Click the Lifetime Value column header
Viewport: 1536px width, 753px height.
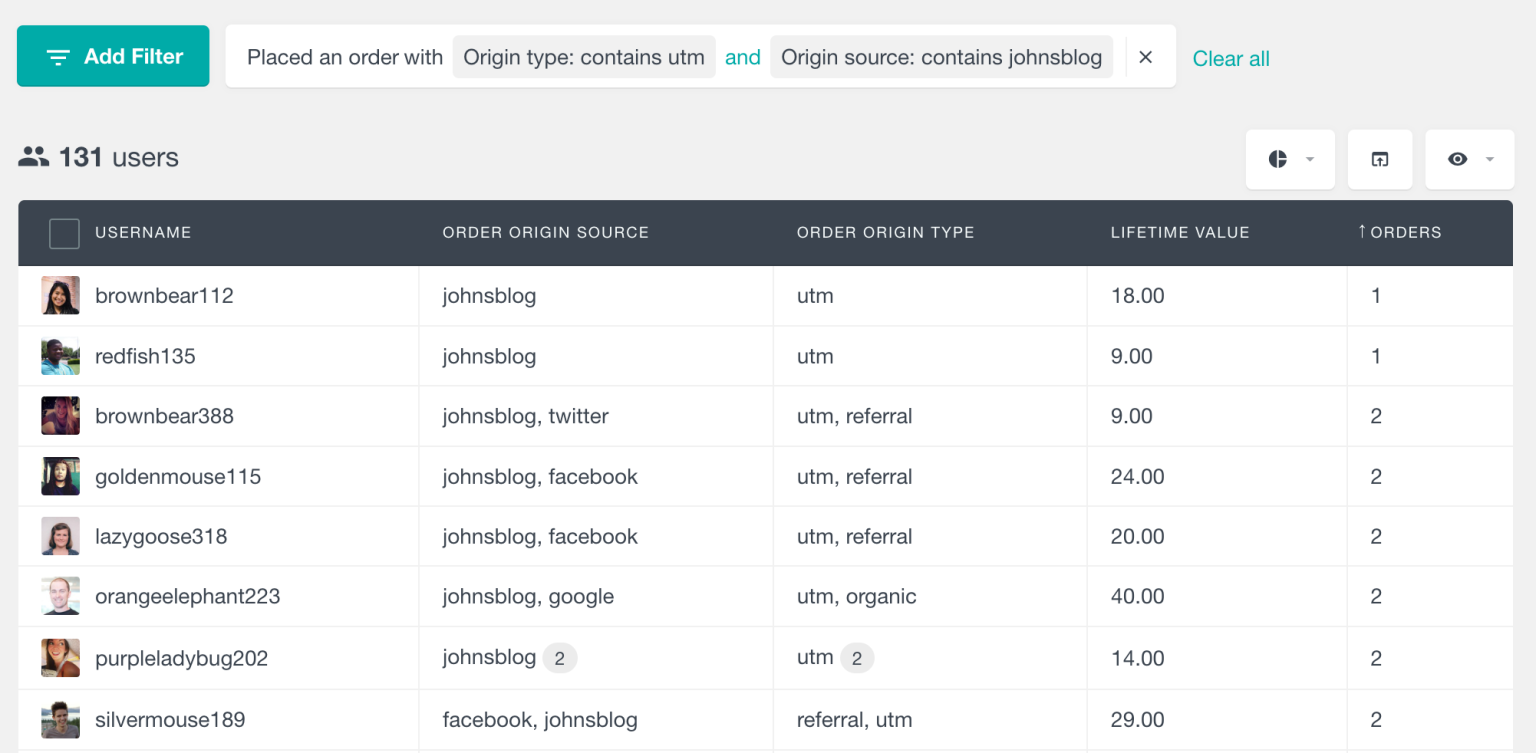pyautogui.click(x=1180, y=232)
